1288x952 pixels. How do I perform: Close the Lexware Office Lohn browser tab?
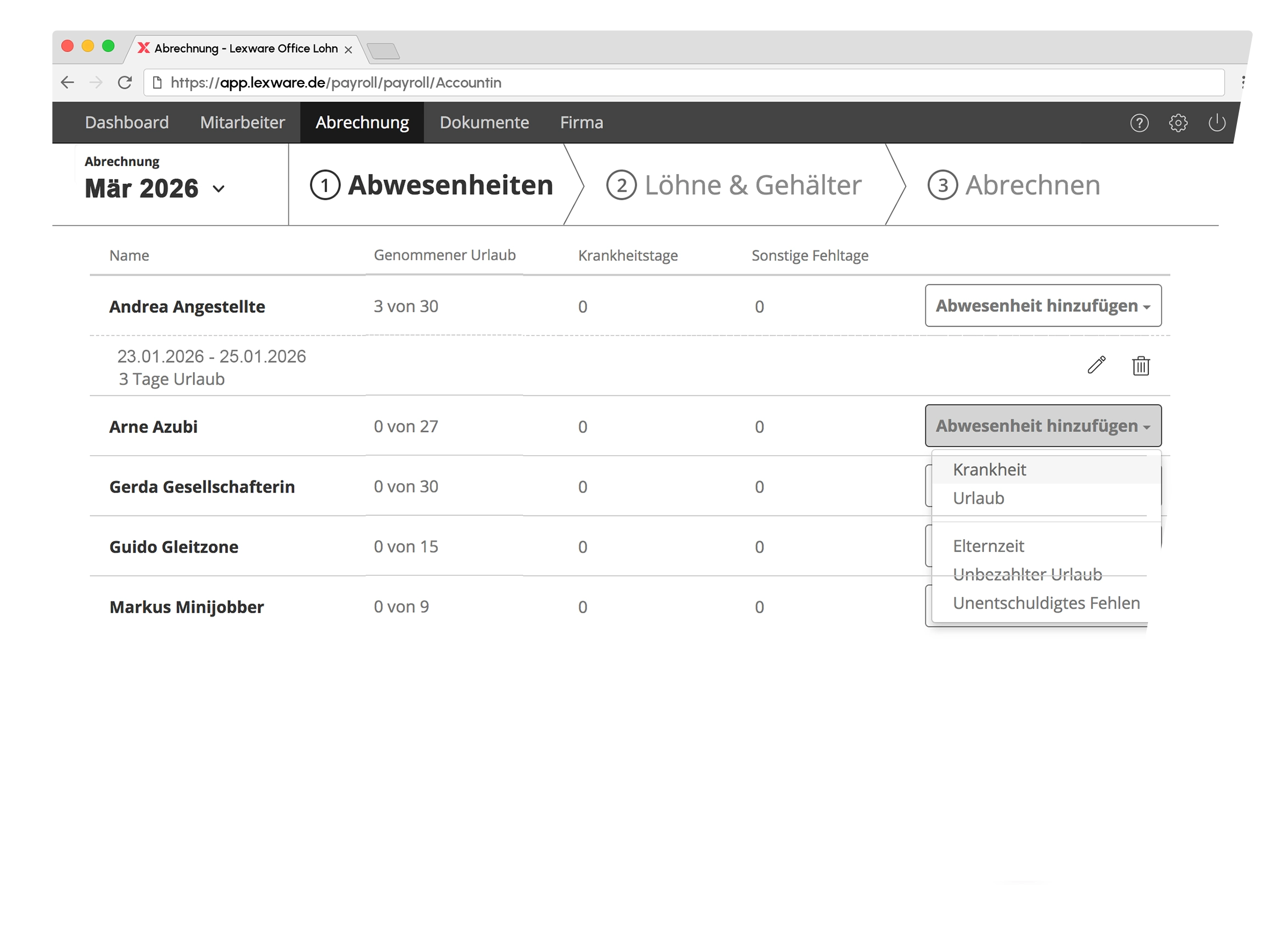[348, 49]
